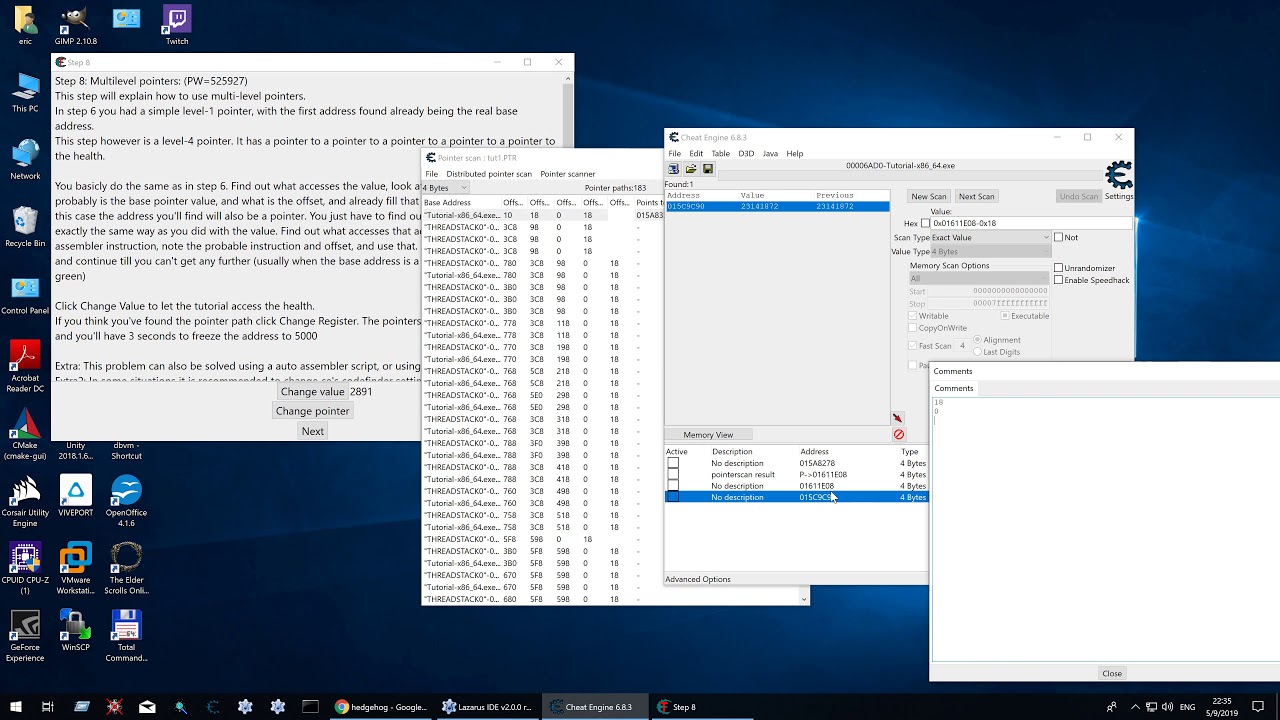Click the red arrow add-to-address-list icon
The height and width of the screenshot is (720, 1280).
pos(897,418)
